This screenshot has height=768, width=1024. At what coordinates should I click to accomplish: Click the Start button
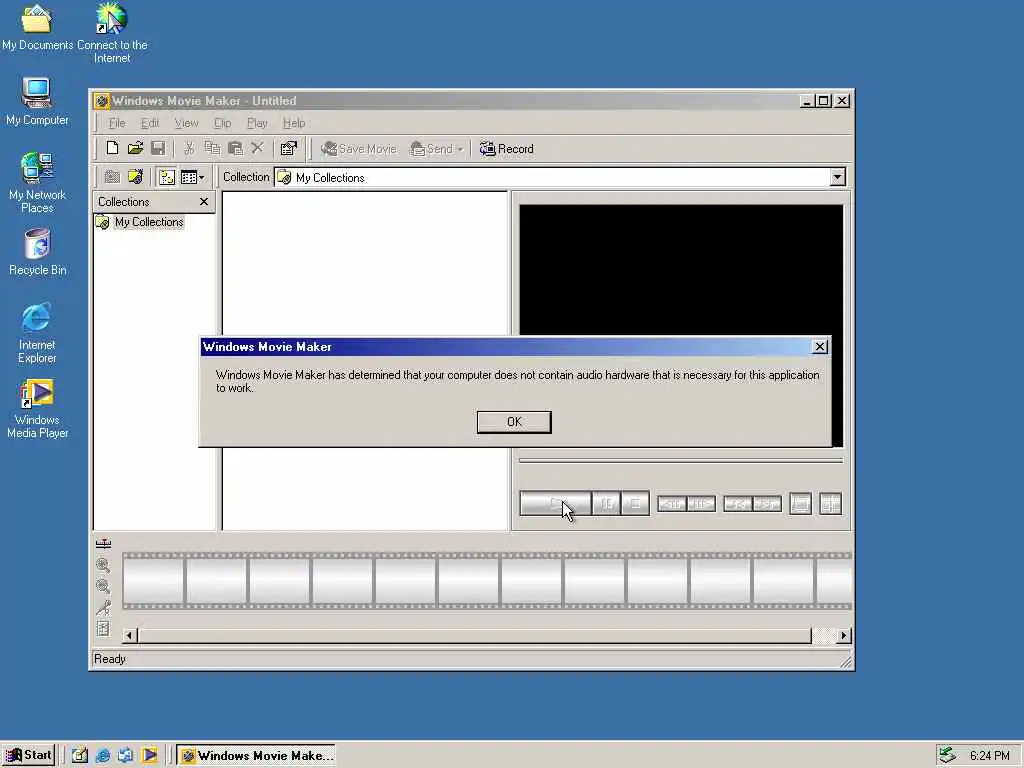point(28,756)
